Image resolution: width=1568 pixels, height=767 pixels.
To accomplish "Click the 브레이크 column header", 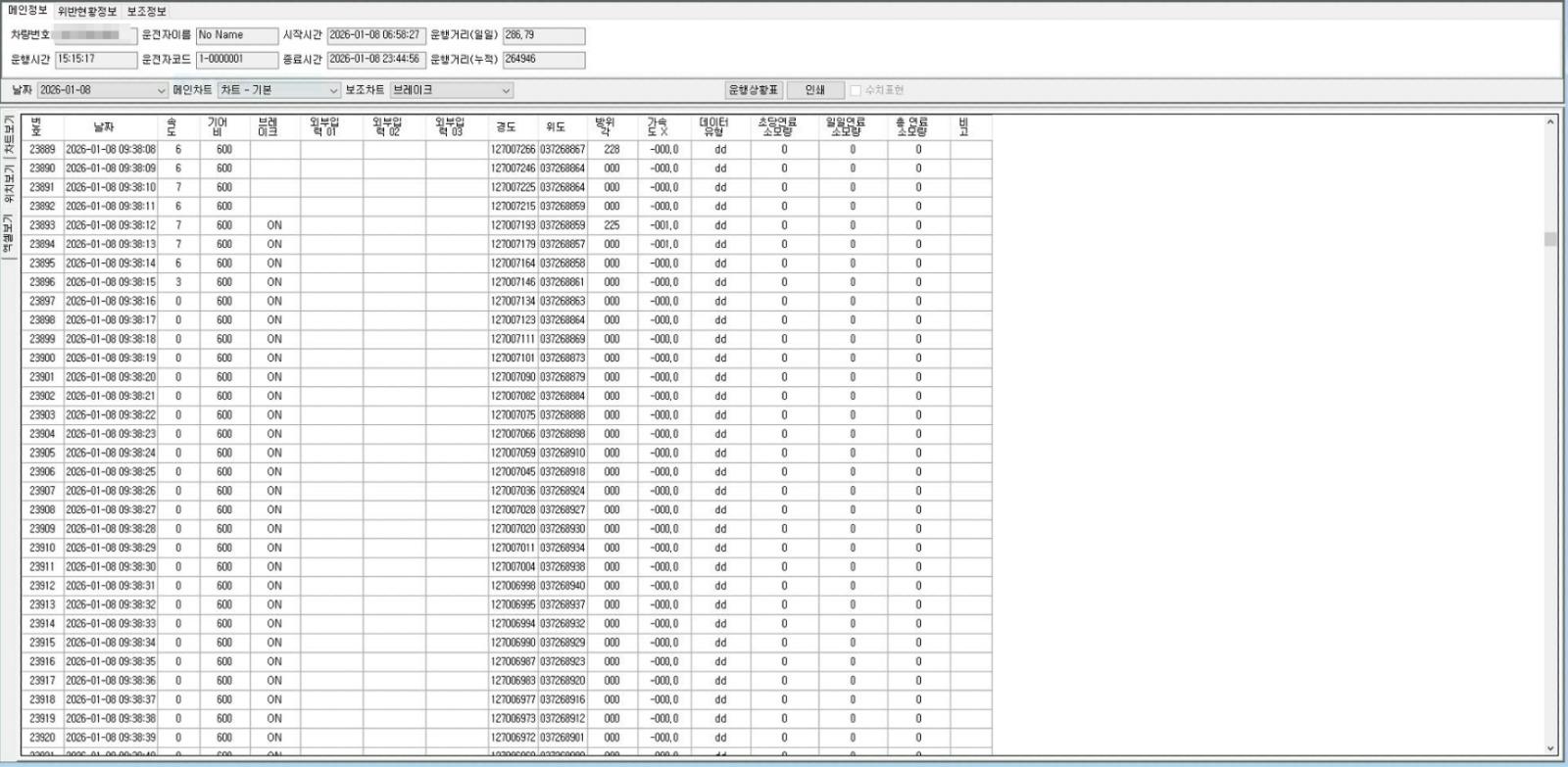I will [x=268, y=127].
